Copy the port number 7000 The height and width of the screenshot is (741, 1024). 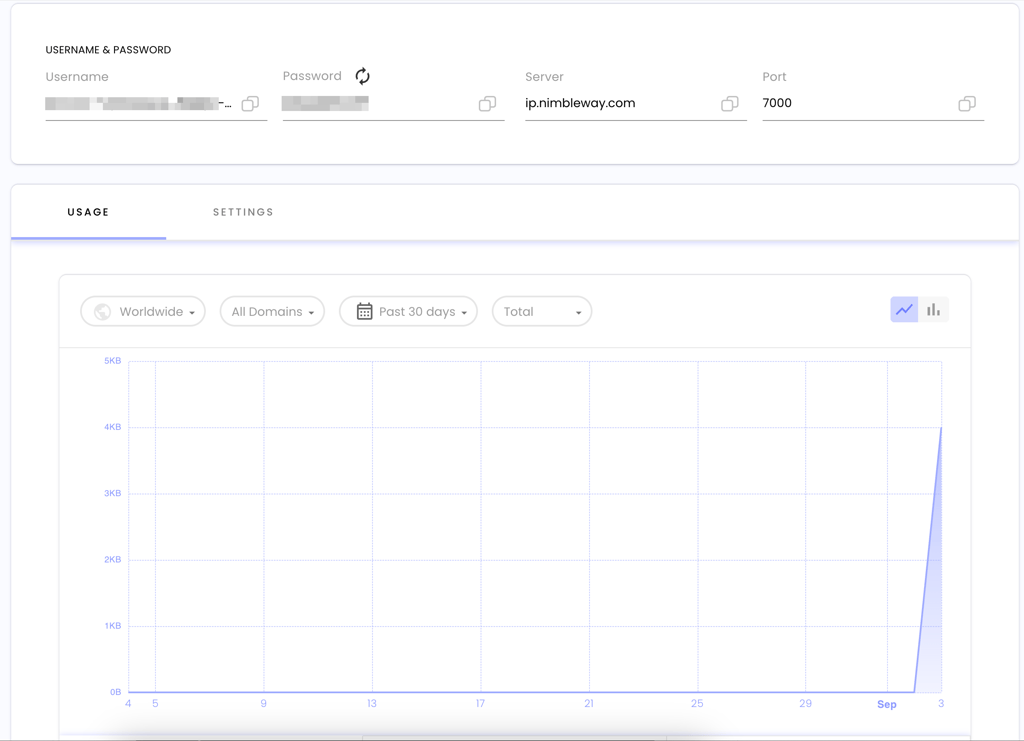pyautogui.click(x=967, y=104)
